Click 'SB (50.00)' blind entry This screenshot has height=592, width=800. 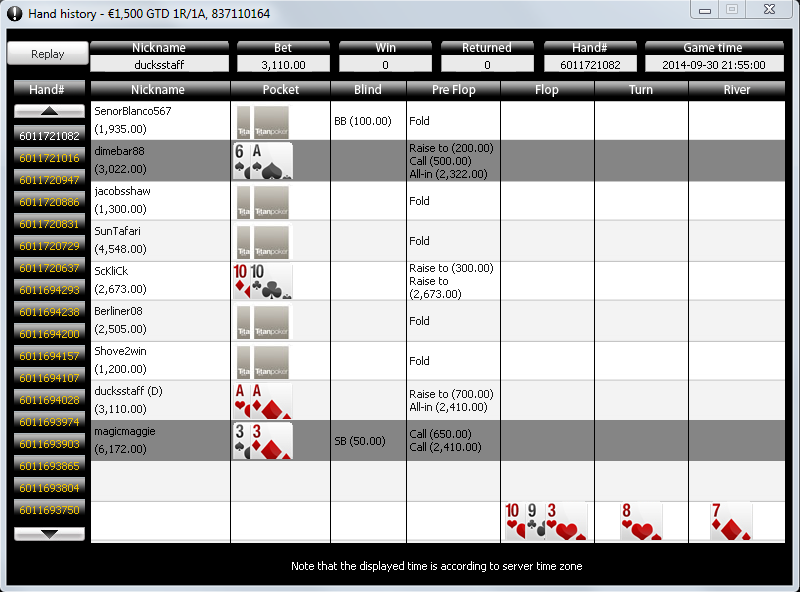360,441
